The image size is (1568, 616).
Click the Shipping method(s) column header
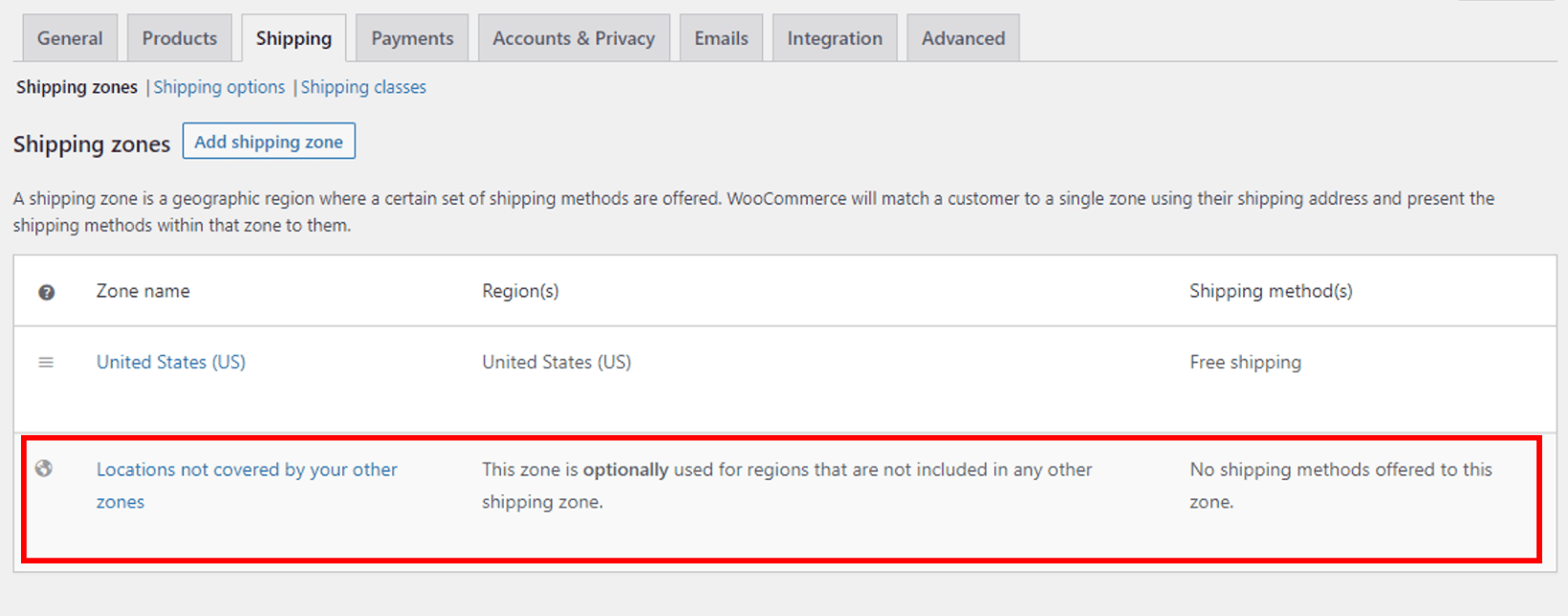[x=1271, y=291]
